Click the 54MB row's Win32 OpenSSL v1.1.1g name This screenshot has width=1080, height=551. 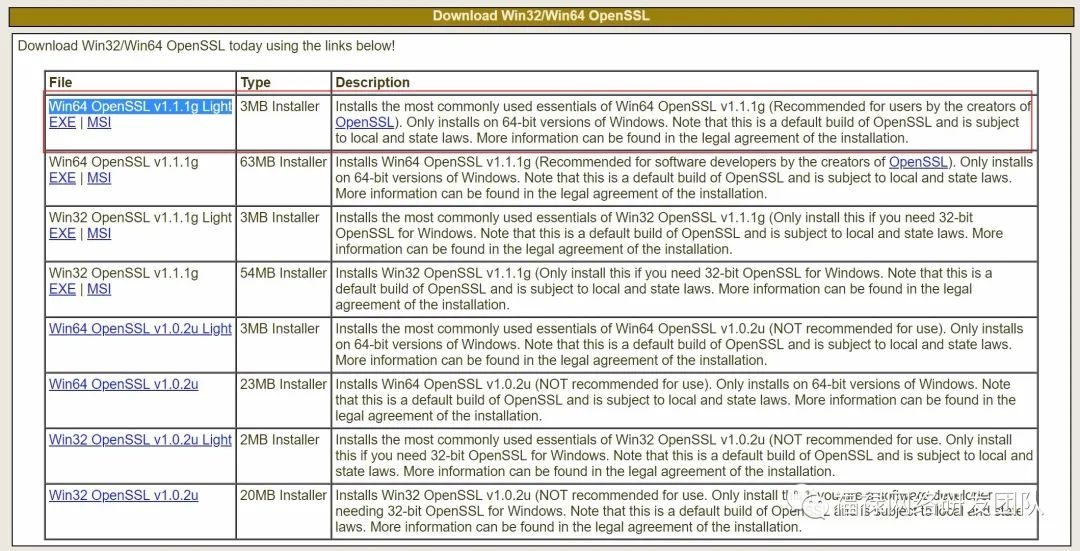pyautogui.click(x=123, y=273)
